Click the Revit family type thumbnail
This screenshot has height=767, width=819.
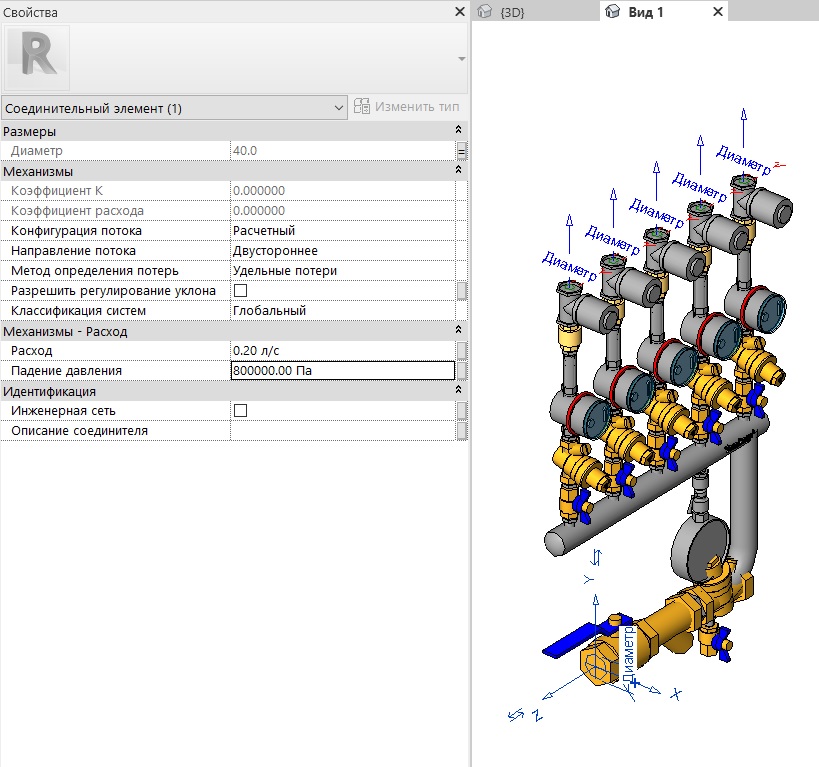point(38,57)
